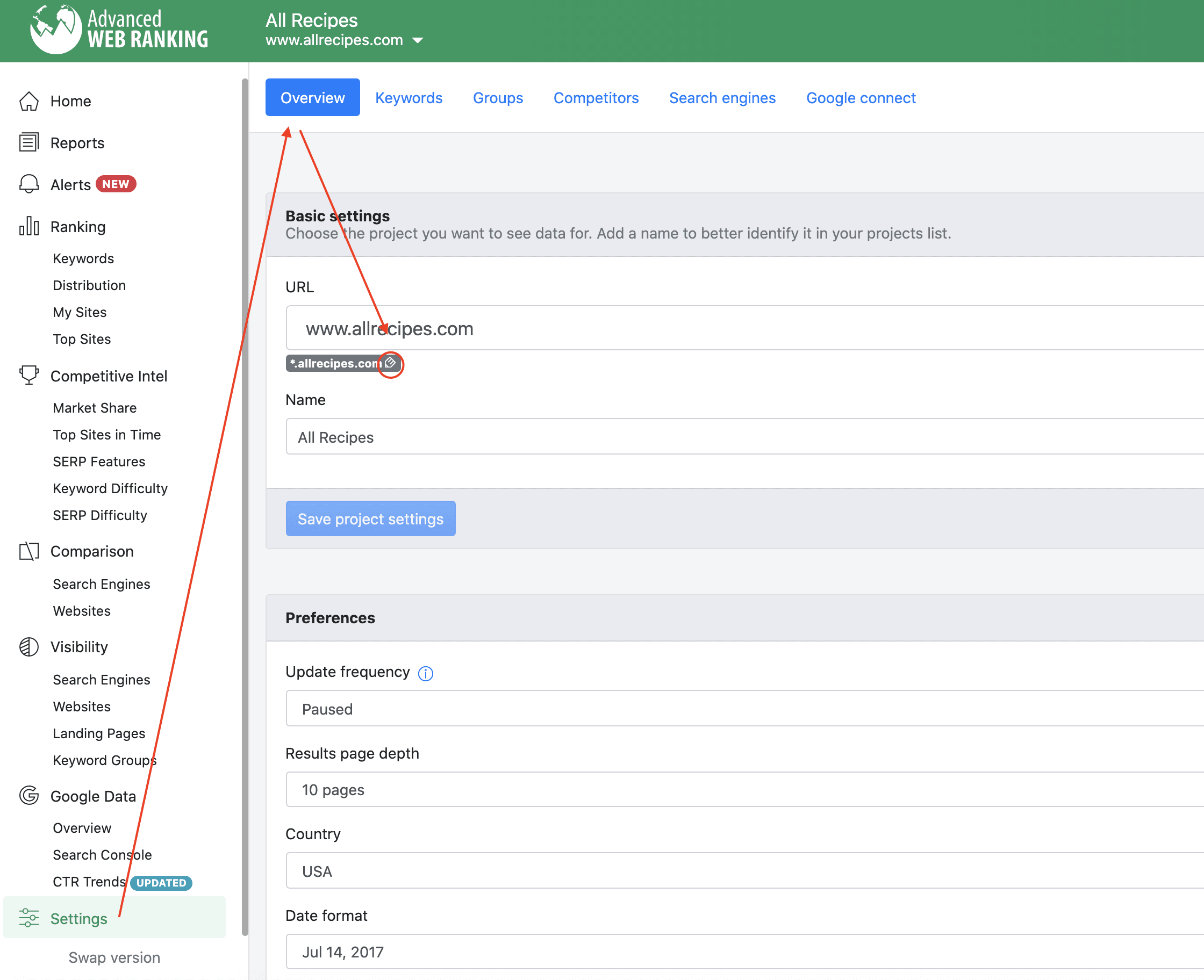Open Keyword Groups in sidebar

104,760
